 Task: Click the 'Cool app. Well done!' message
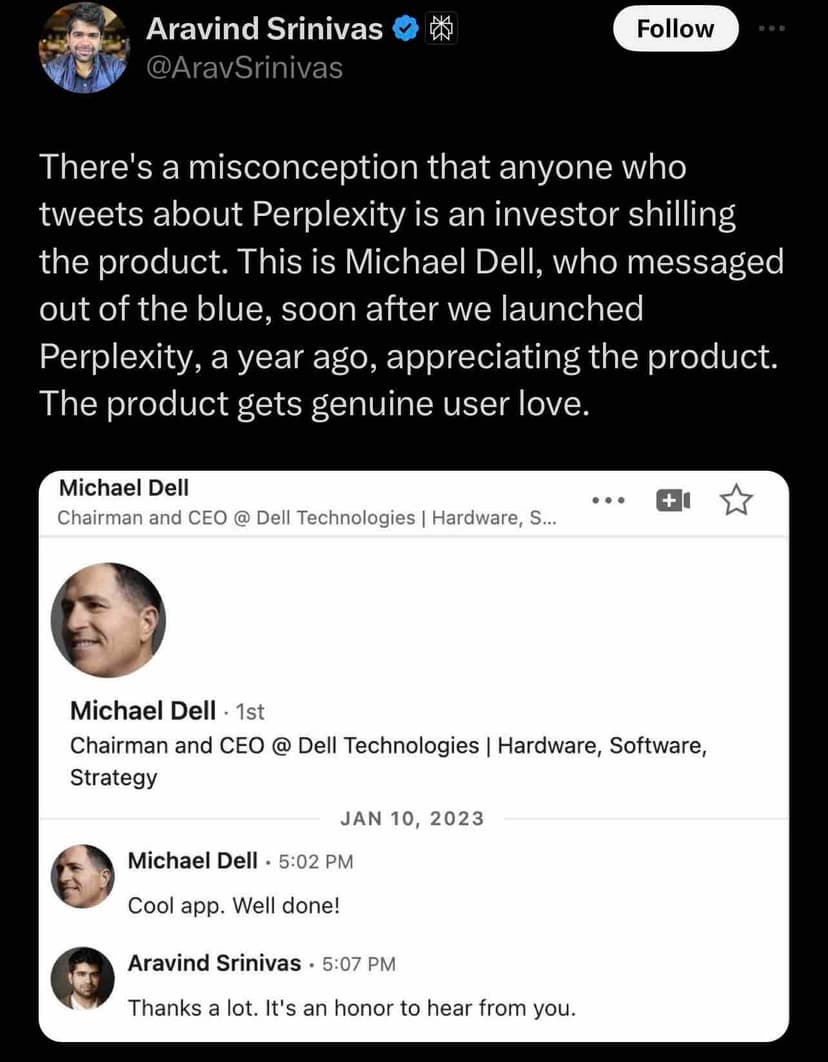[x=233, y=906]
